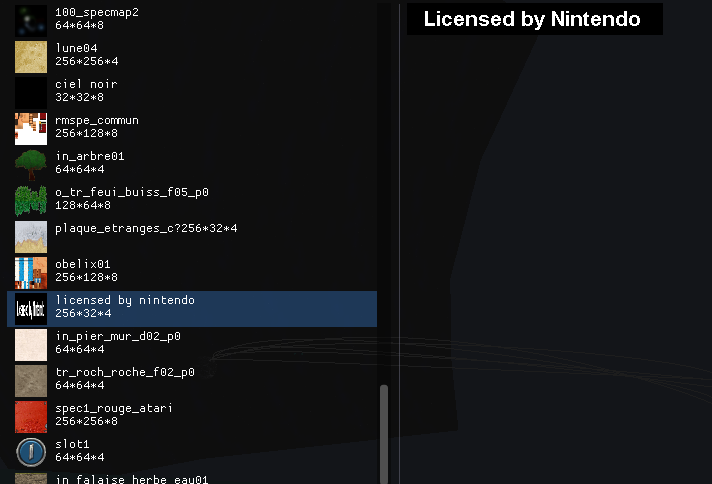Select the 'tr_roch_roche_f02_p0' name text
Image resolution: width=712 pixels, height=484 pixels.
coord(125,372)
